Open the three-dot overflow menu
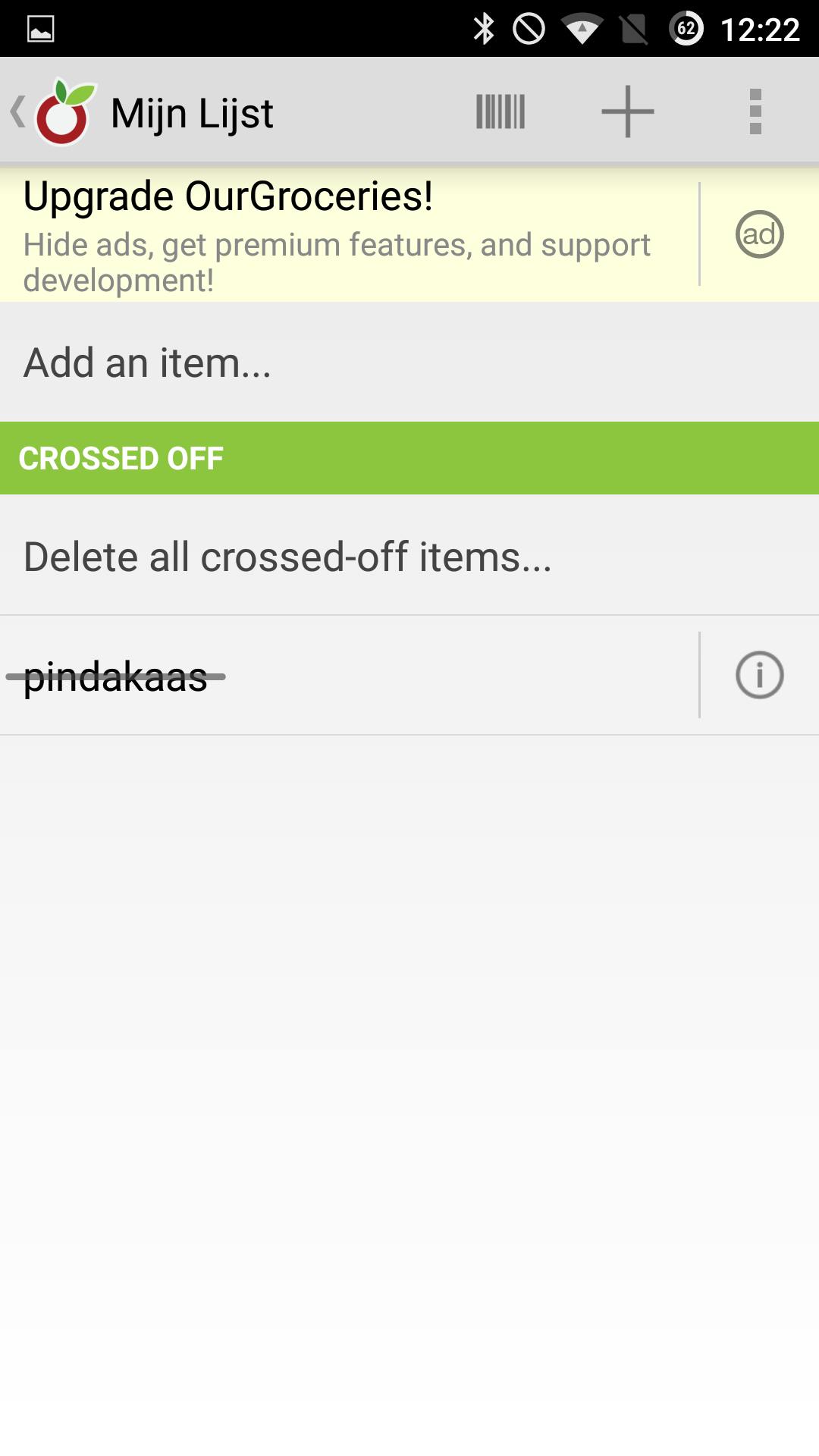This screenshot has height=1456, width=819. pyautogui.click(x=755, y=111)
